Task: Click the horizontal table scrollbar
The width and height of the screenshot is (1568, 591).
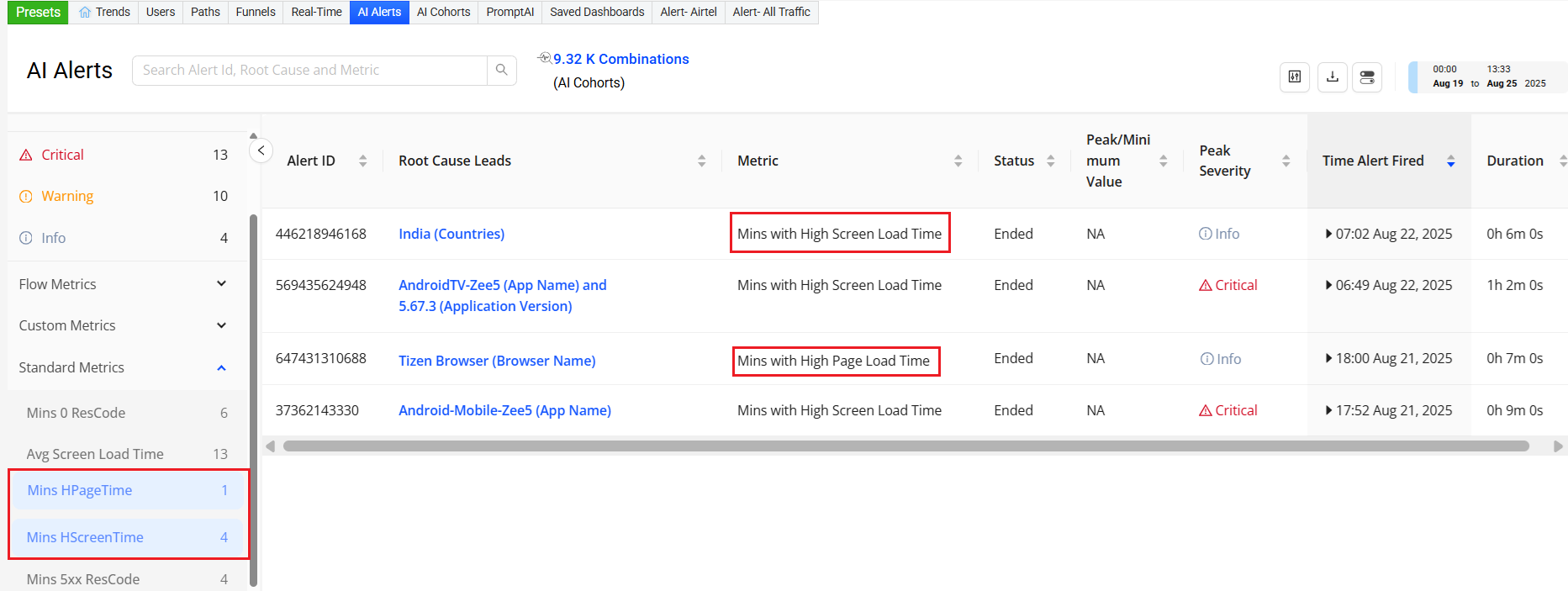Action: [905, 446]
